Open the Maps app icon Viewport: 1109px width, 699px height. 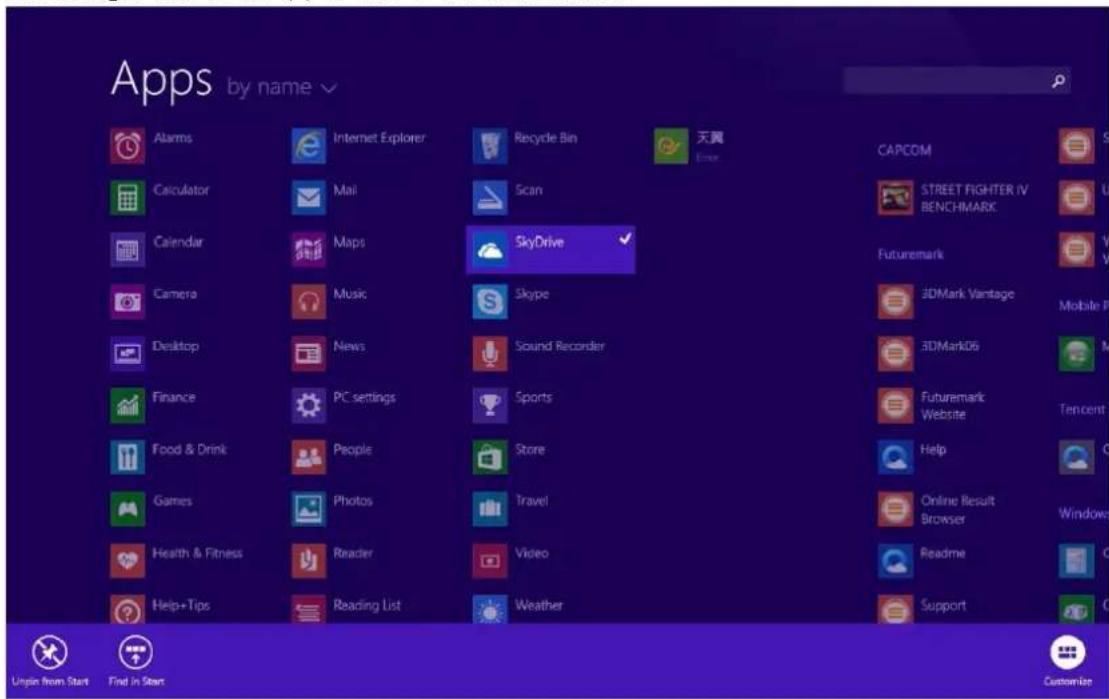308,250
